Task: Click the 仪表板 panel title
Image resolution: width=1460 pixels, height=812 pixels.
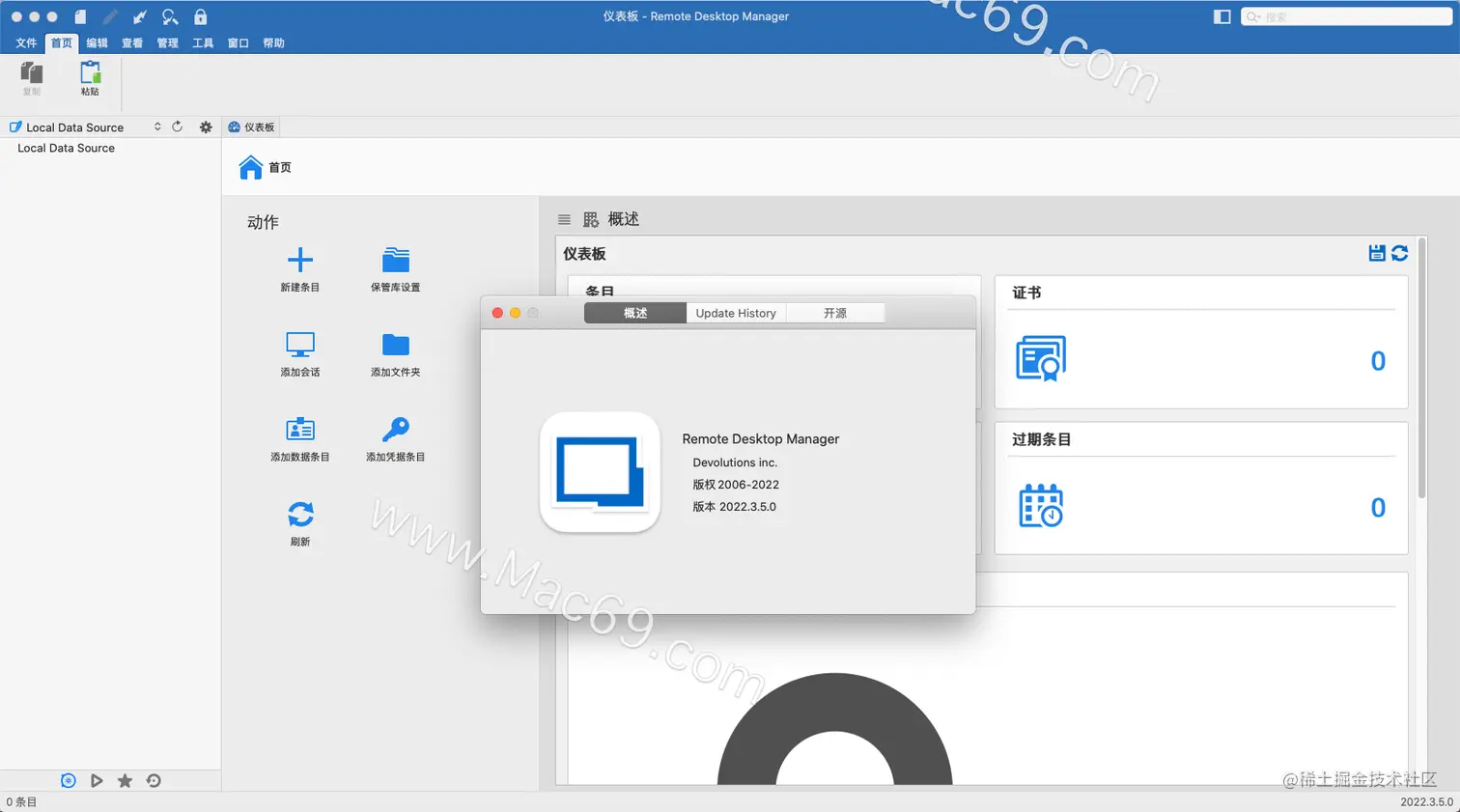Action: pos(584,253)
